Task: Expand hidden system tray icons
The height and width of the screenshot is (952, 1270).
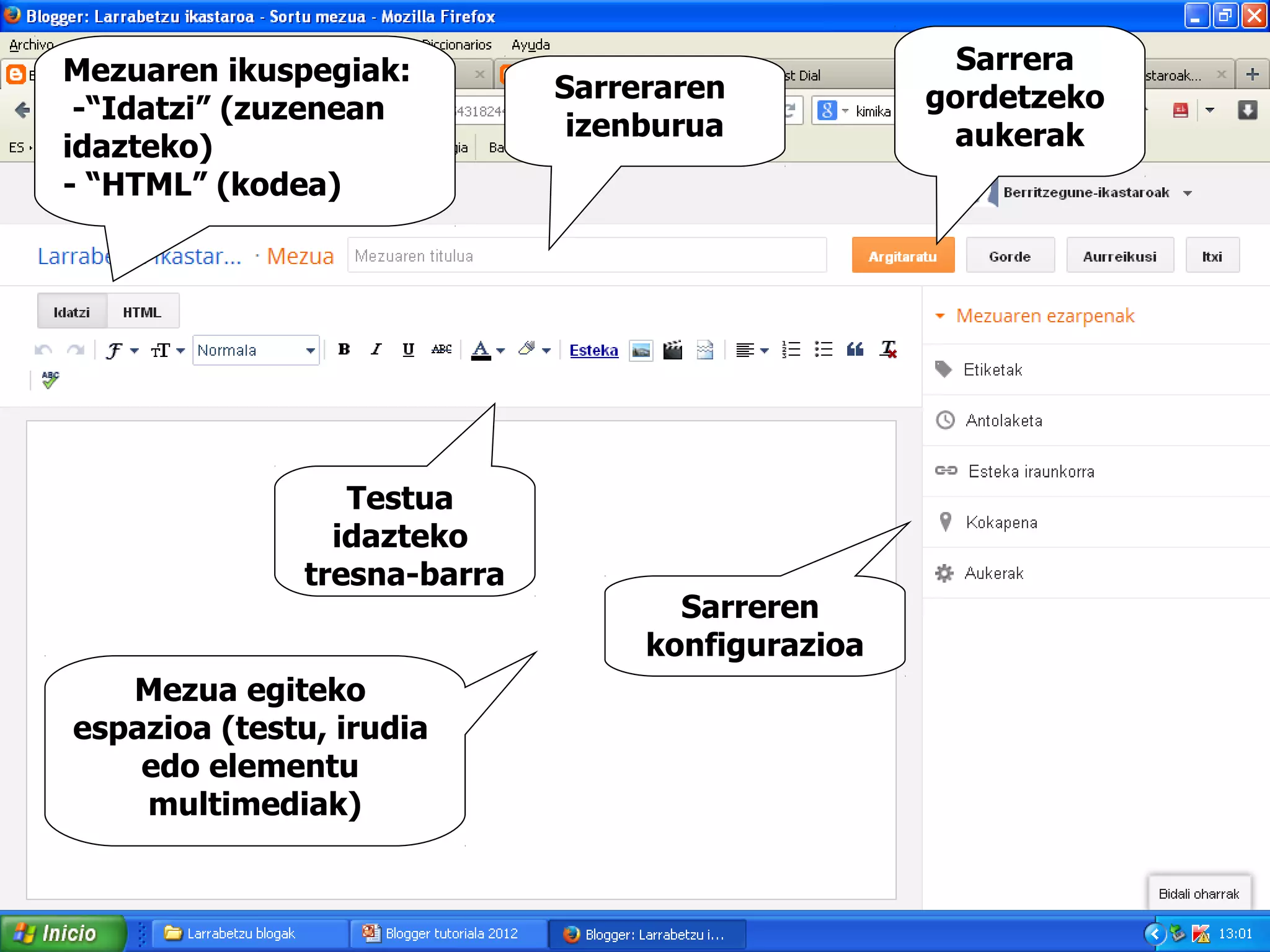Action: [x=1155, y=933]
